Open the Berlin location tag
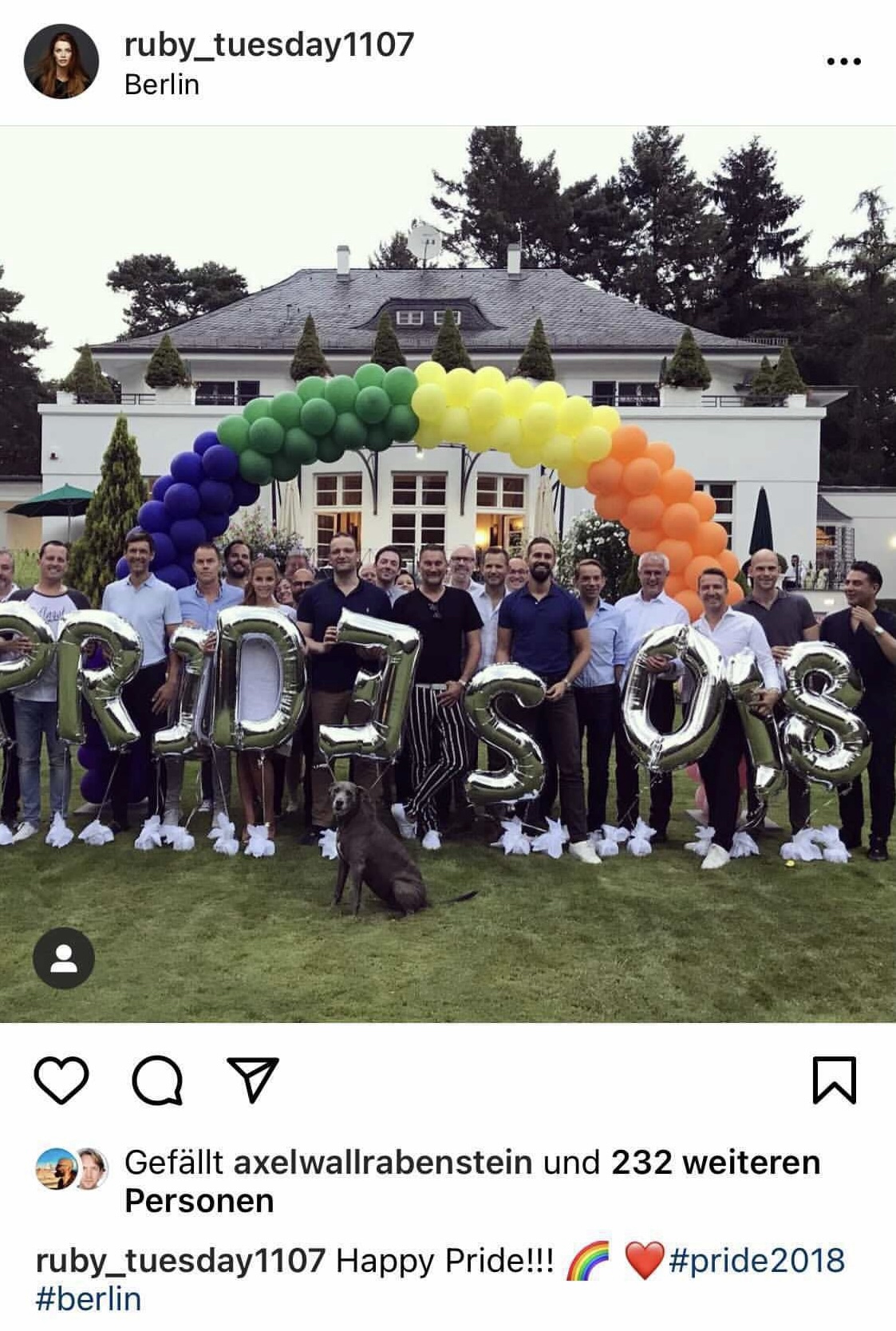This screenshot has height=1331, width=896. (x=162, y=85)
